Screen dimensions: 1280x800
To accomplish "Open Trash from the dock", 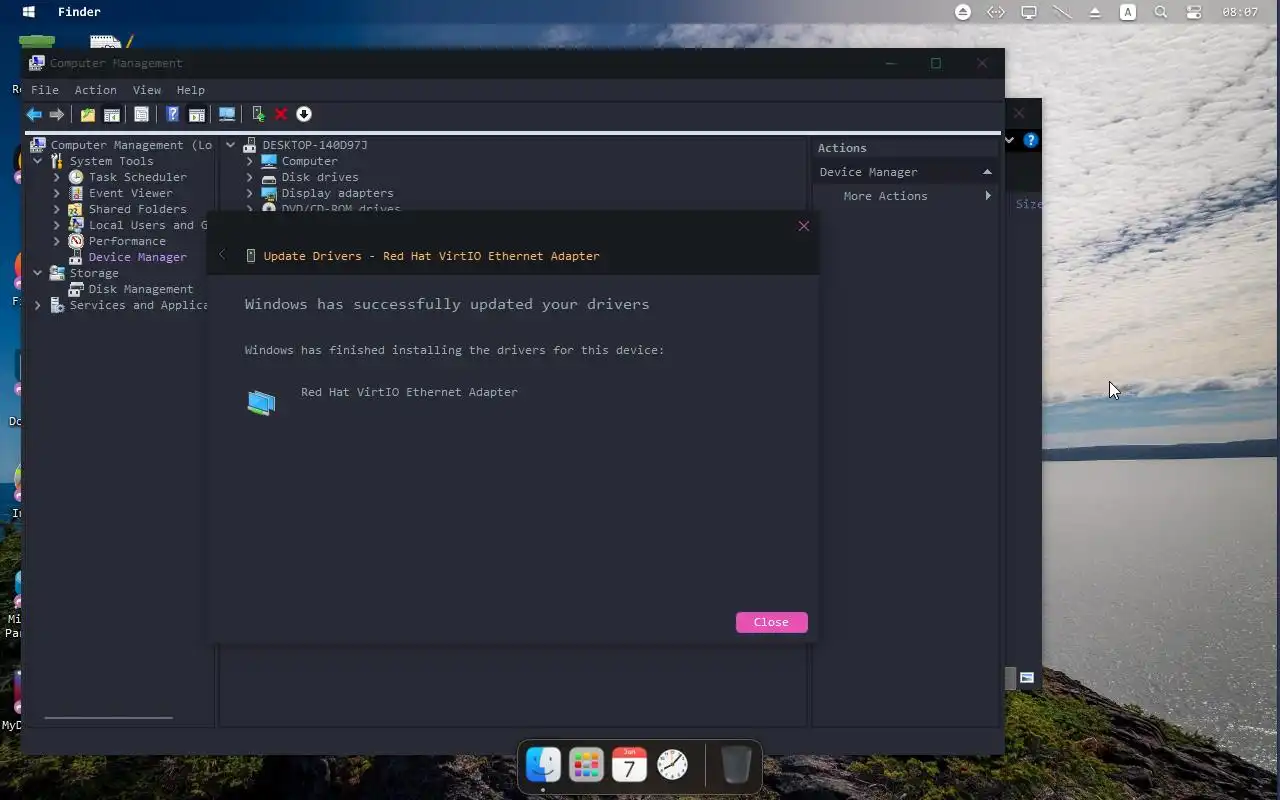I will pos(736,765).
